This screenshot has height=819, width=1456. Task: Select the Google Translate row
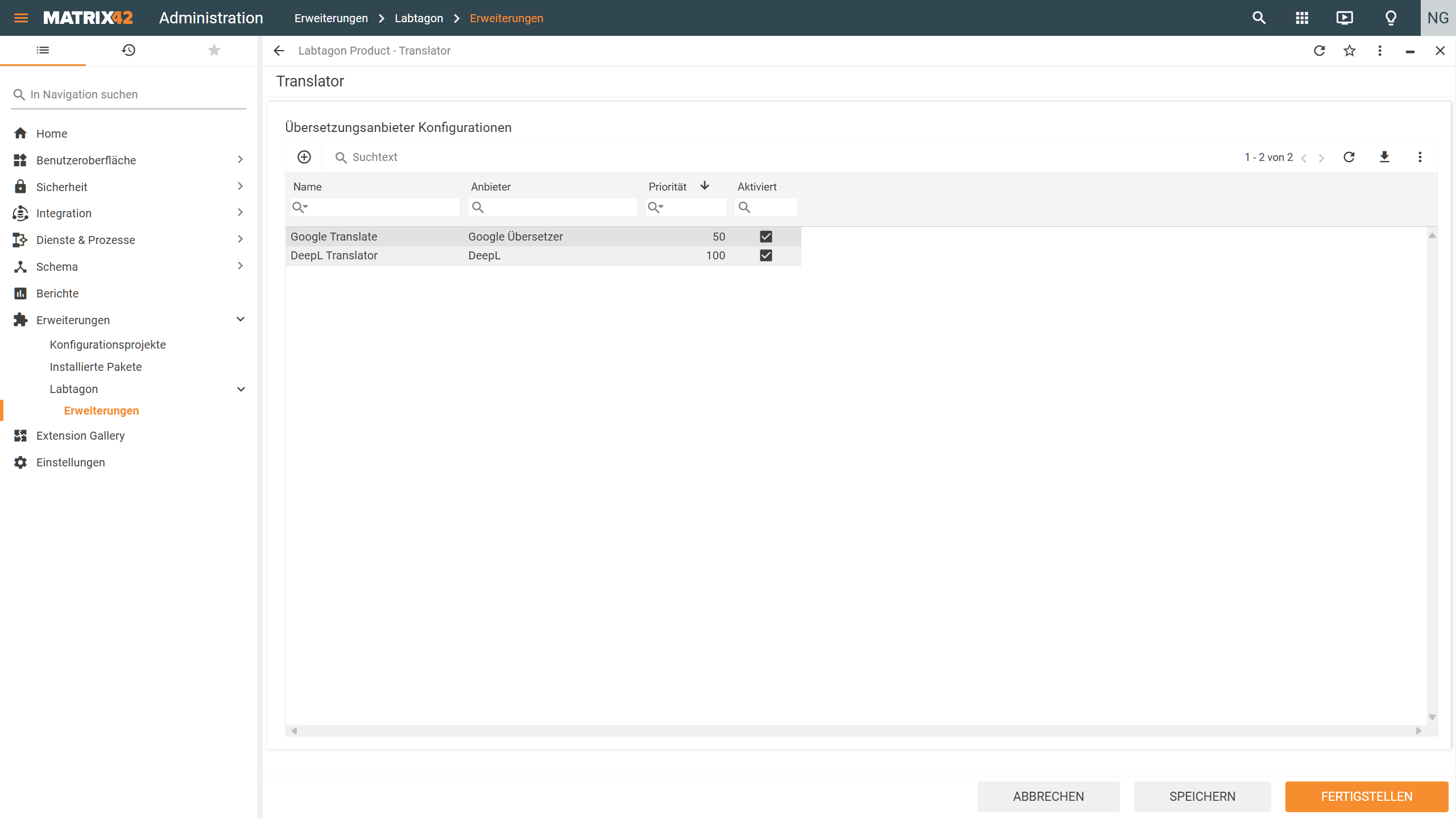pos(543,237)
